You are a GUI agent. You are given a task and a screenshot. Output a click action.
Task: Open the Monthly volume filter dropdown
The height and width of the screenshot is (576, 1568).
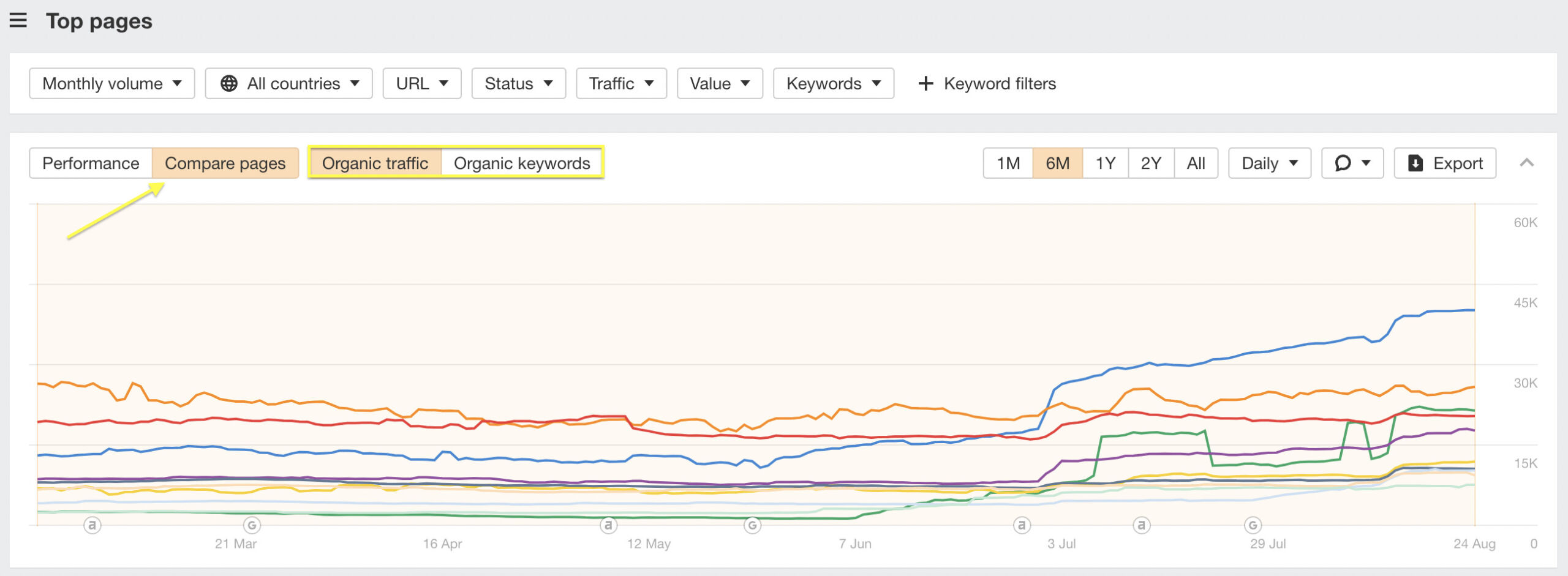112,83
